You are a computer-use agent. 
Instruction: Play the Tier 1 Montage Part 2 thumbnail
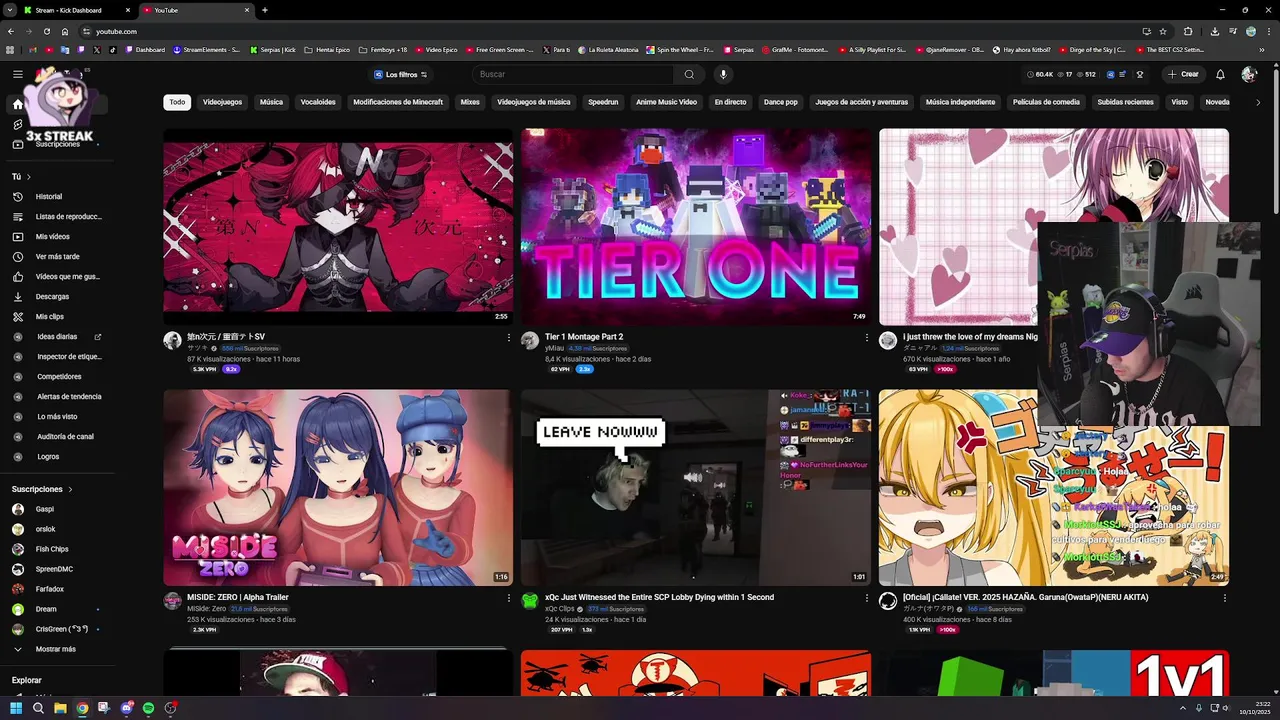point(696,226)
